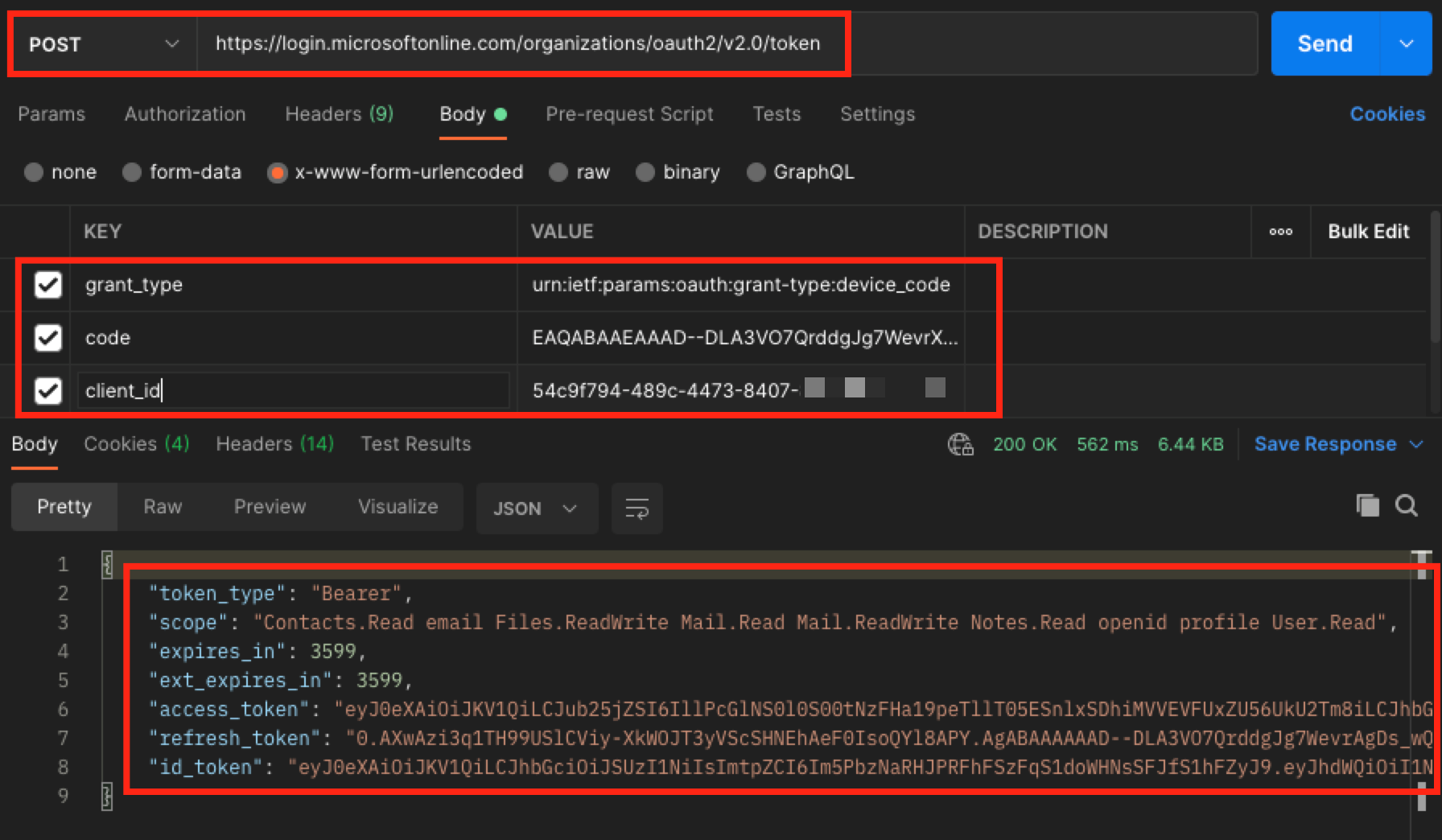Uncheck the grant_type parameter checkbox
The width and height of the screenshot is (1442, 840).
pos(48,285)
